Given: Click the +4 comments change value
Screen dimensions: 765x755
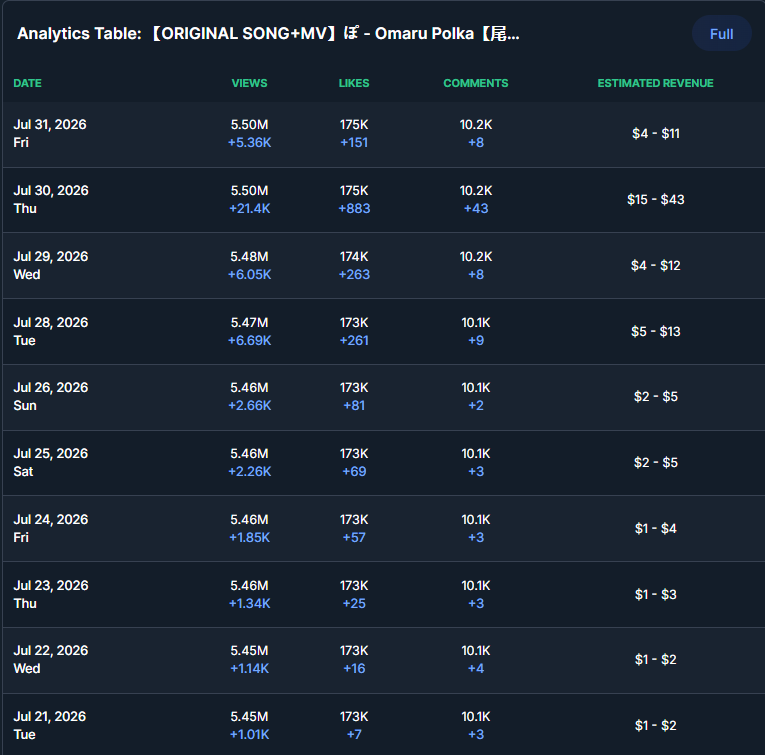Looking at the screenshot, I should 476,669.
